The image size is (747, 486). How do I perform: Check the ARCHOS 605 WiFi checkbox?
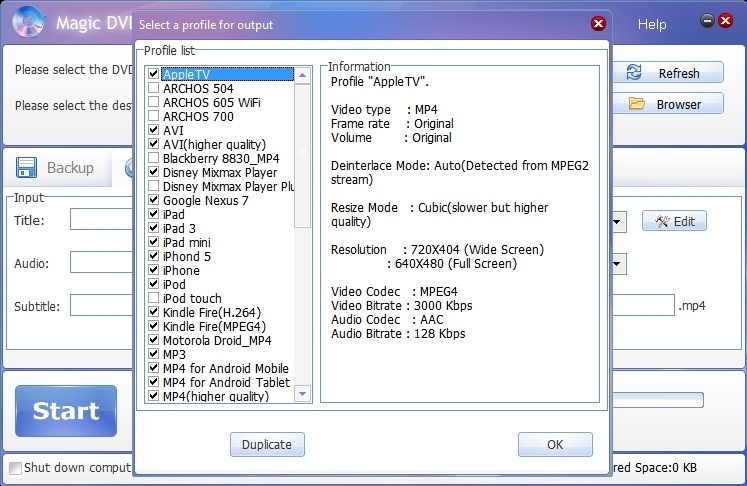[153, 101]
